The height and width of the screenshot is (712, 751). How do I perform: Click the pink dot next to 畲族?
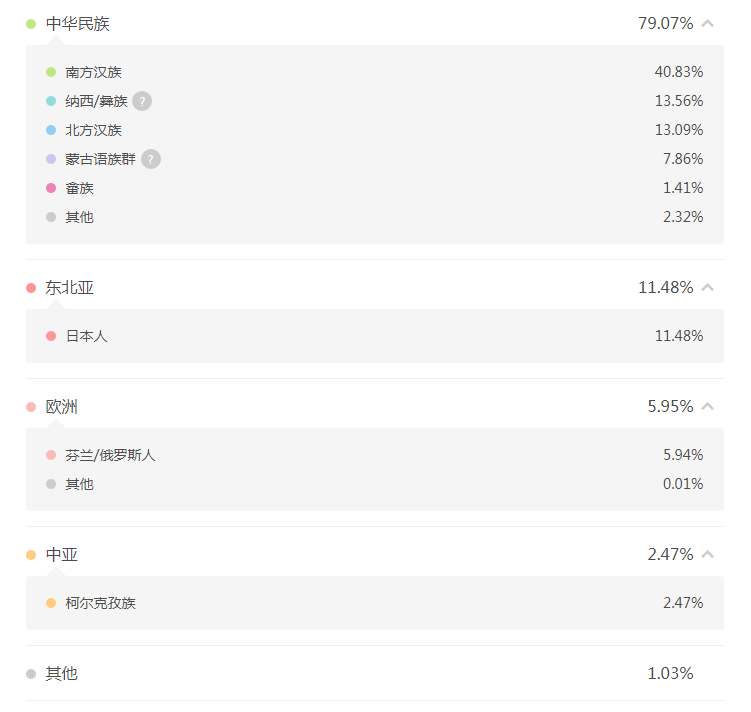click(51, 188)
